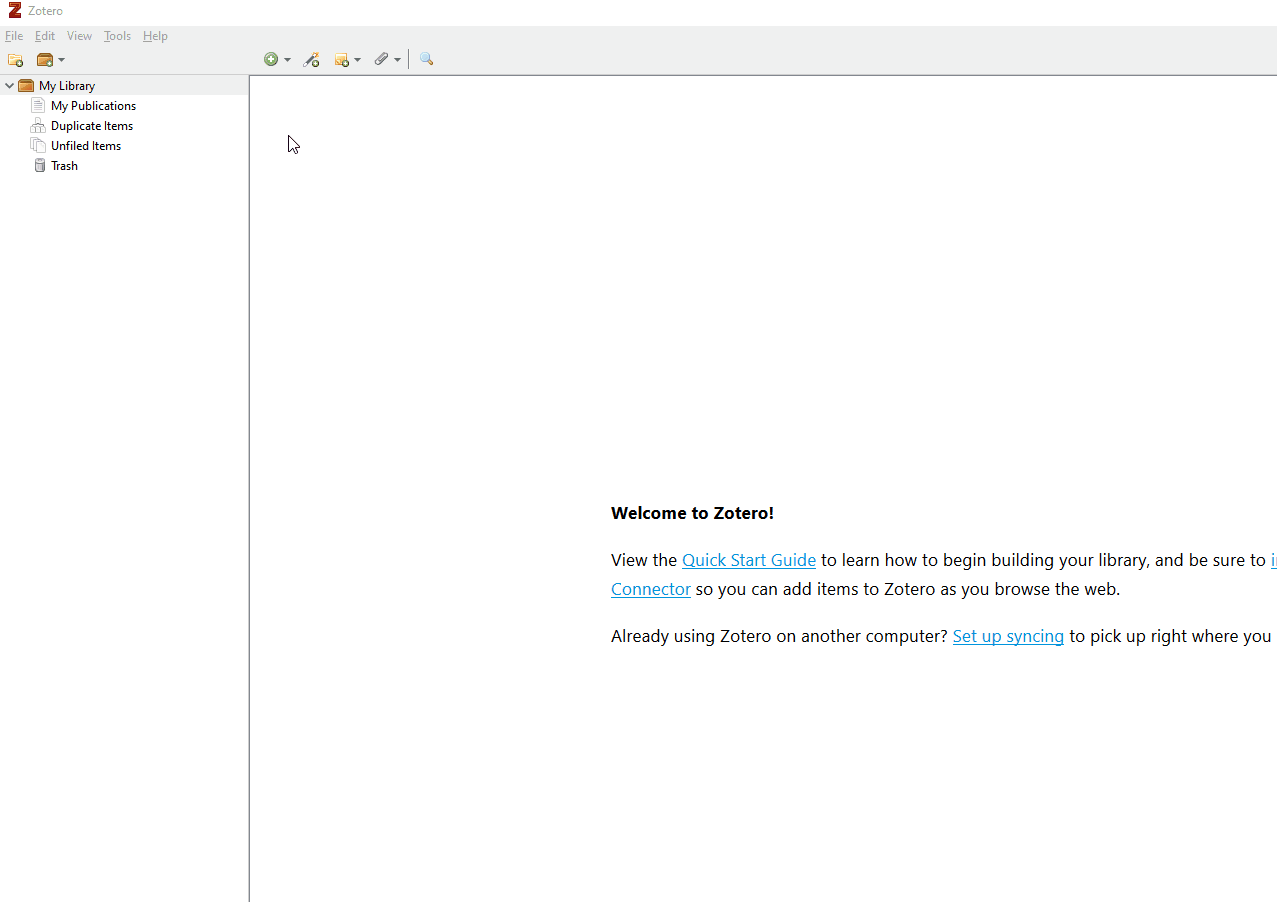Image resolution: width=1277 pixels, height=902 pixels.
Task: Open the New Note dropdown button
Action: tap(347, 60)
